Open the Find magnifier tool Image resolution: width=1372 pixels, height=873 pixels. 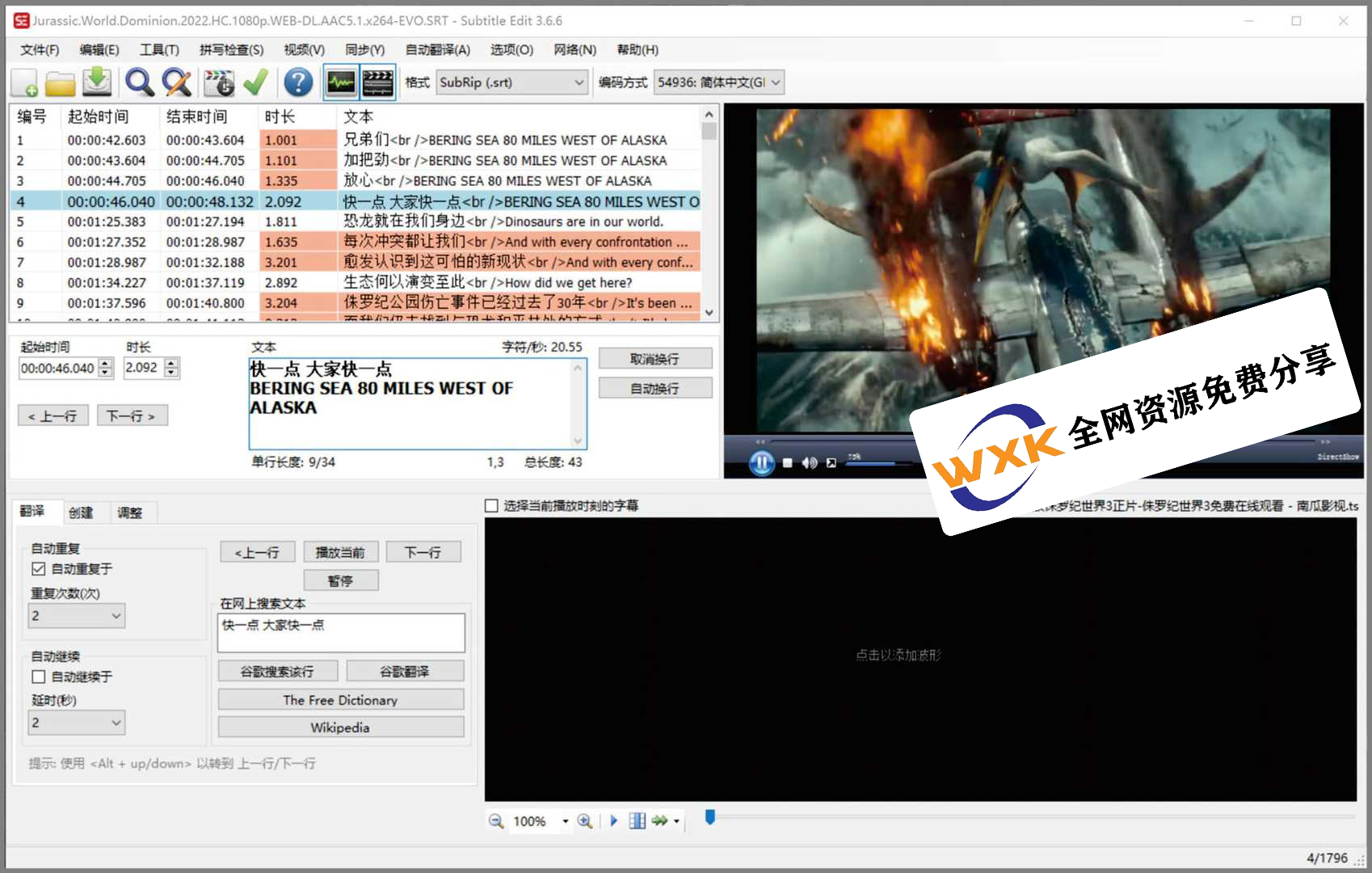(139, 82)
